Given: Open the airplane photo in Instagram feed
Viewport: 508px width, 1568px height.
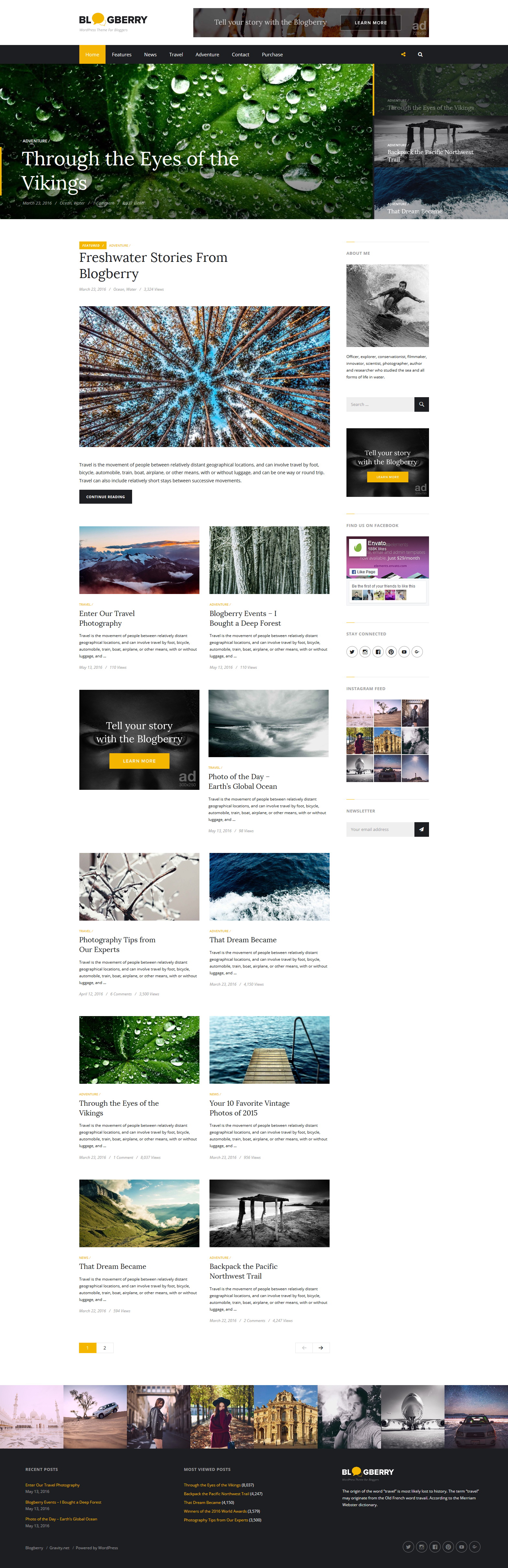Looking at the screenshot, I should [x=360, y=768].
